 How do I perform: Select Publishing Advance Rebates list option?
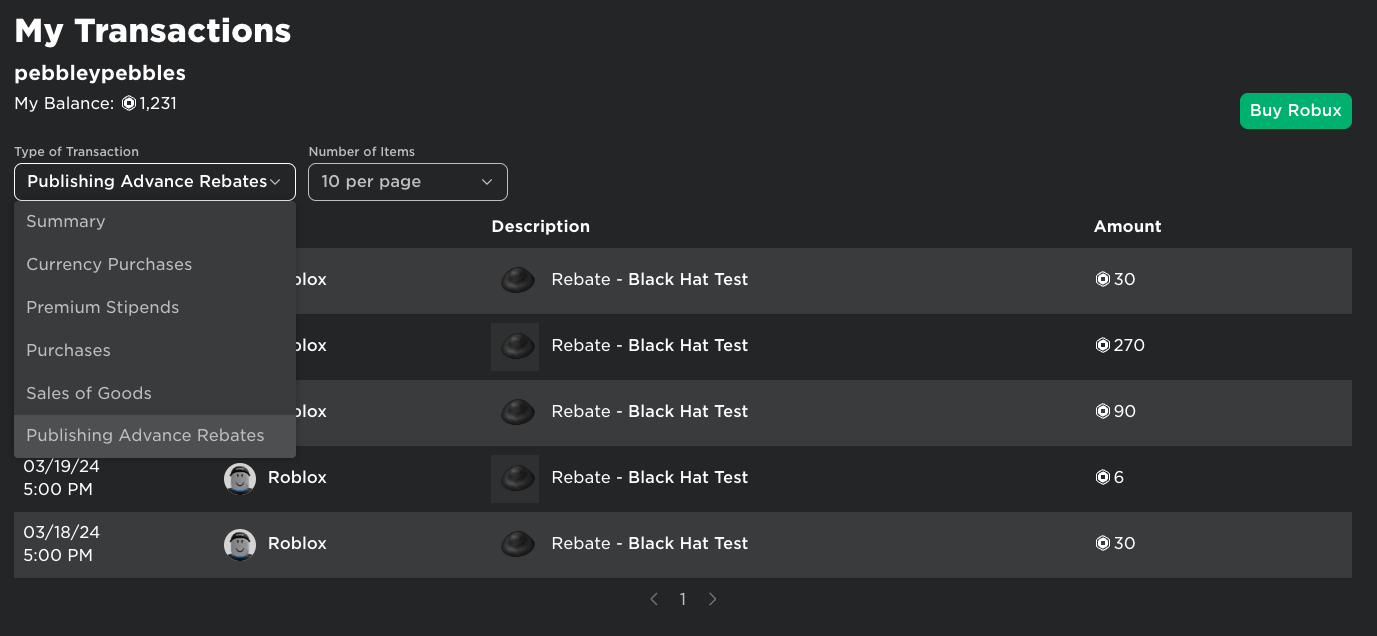point(145,436)
